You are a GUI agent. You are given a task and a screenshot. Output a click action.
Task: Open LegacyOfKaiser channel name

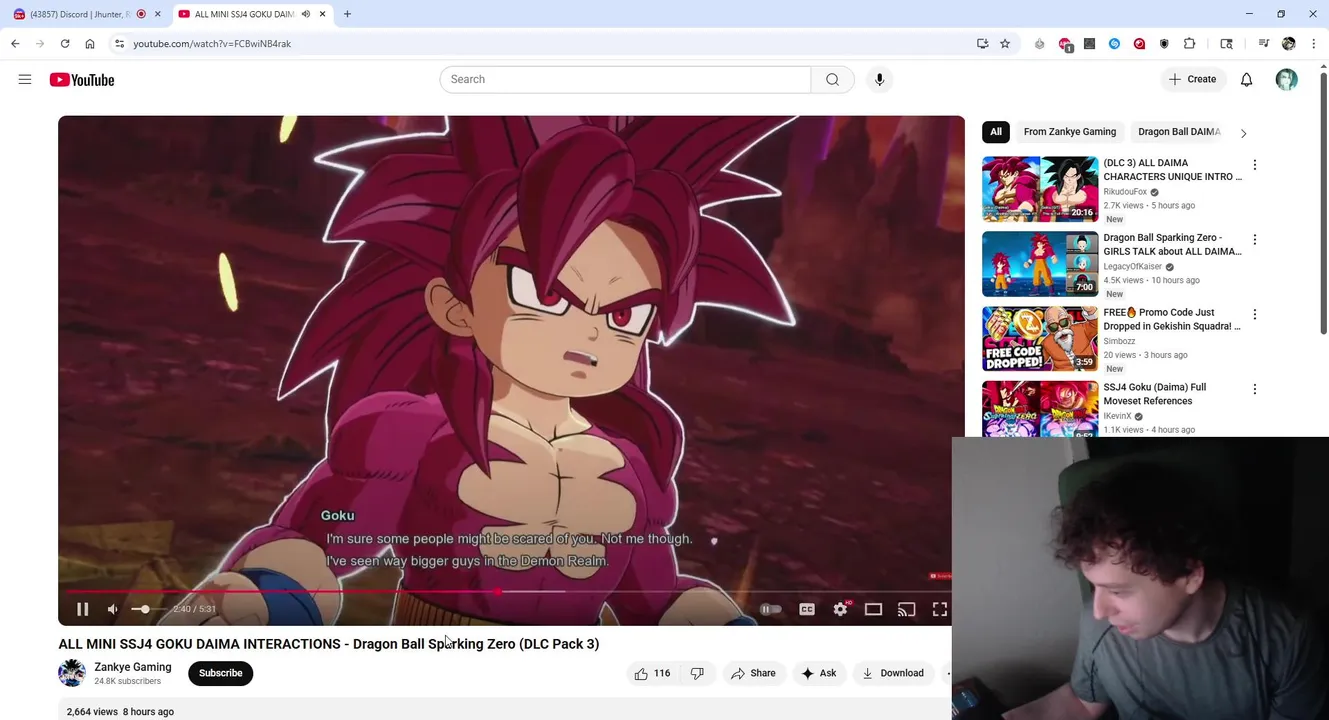click(1132, 267)
